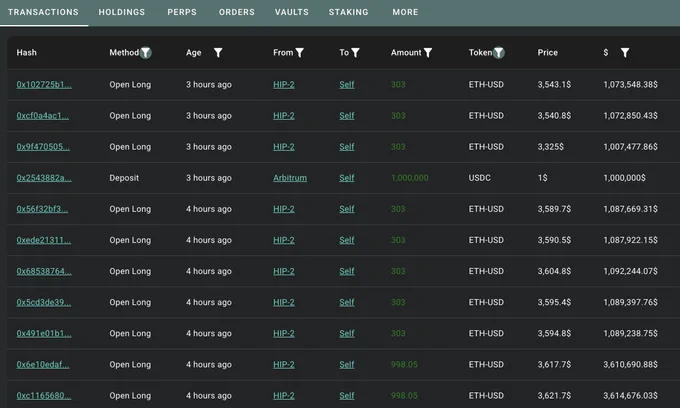Open transaction hash 0x56f32bf3...
The width and height of the screenshot is (680, 408).
[42, 209]
